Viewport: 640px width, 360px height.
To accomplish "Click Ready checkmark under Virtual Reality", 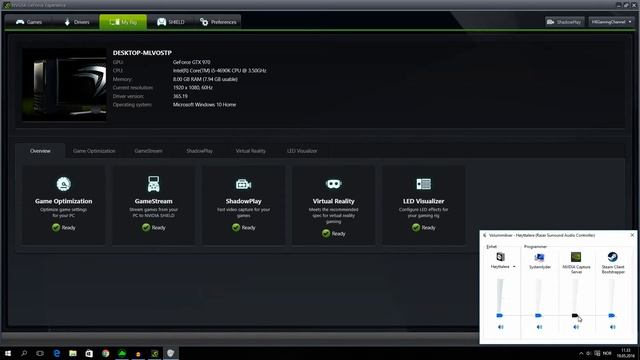I will [x=326, y=233].
